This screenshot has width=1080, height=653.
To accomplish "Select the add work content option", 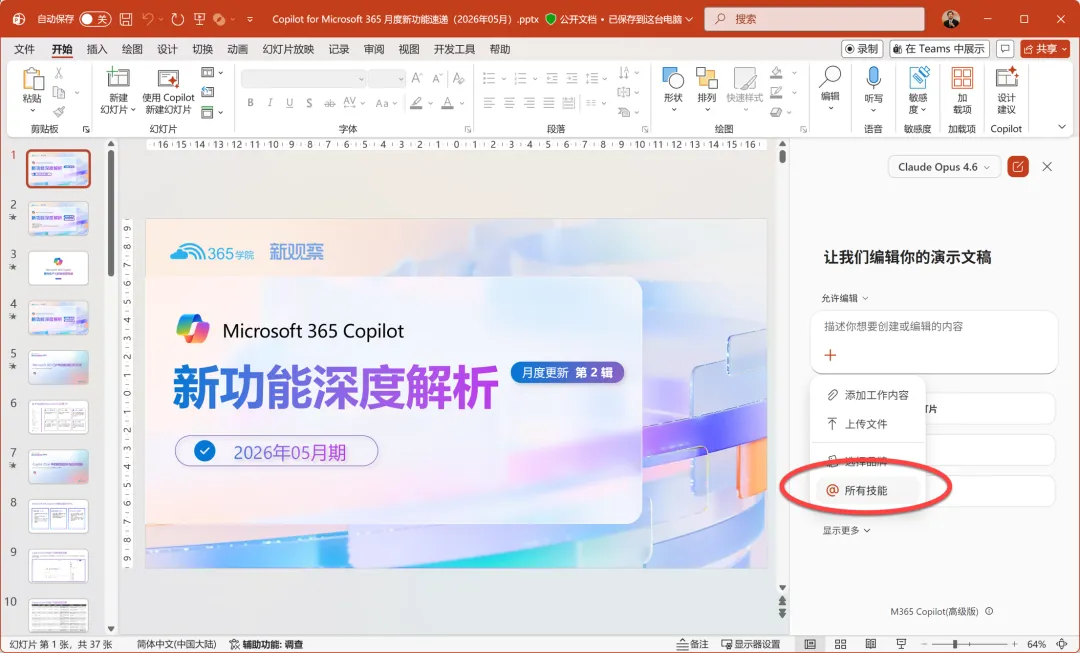I will (x=867, y=395).
